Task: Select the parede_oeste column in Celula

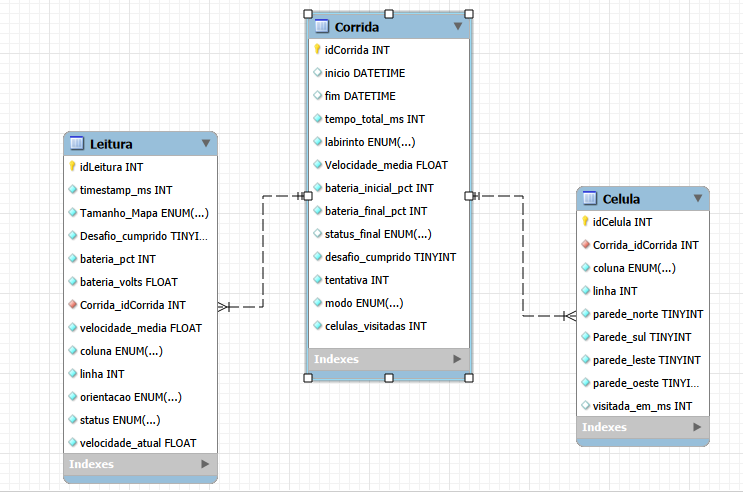Action: point(646,383)
